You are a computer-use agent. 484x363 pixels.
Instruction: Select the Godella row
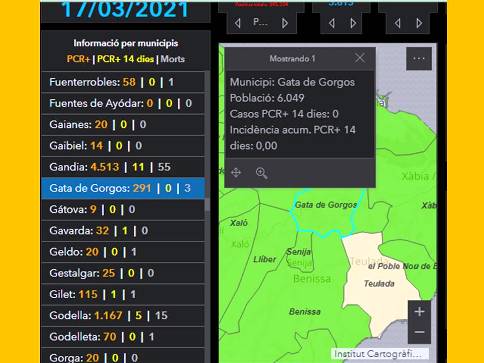click(x=123, y=316)
